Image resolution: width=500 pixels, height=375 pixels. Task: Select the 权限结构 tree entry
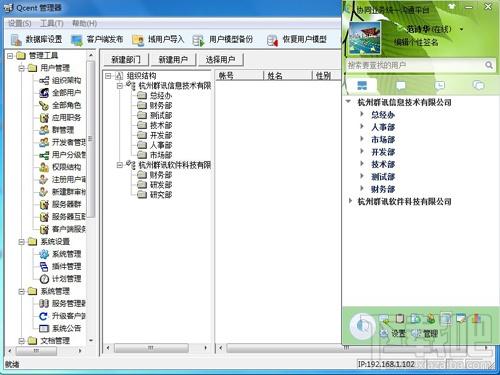pos(60,167)
